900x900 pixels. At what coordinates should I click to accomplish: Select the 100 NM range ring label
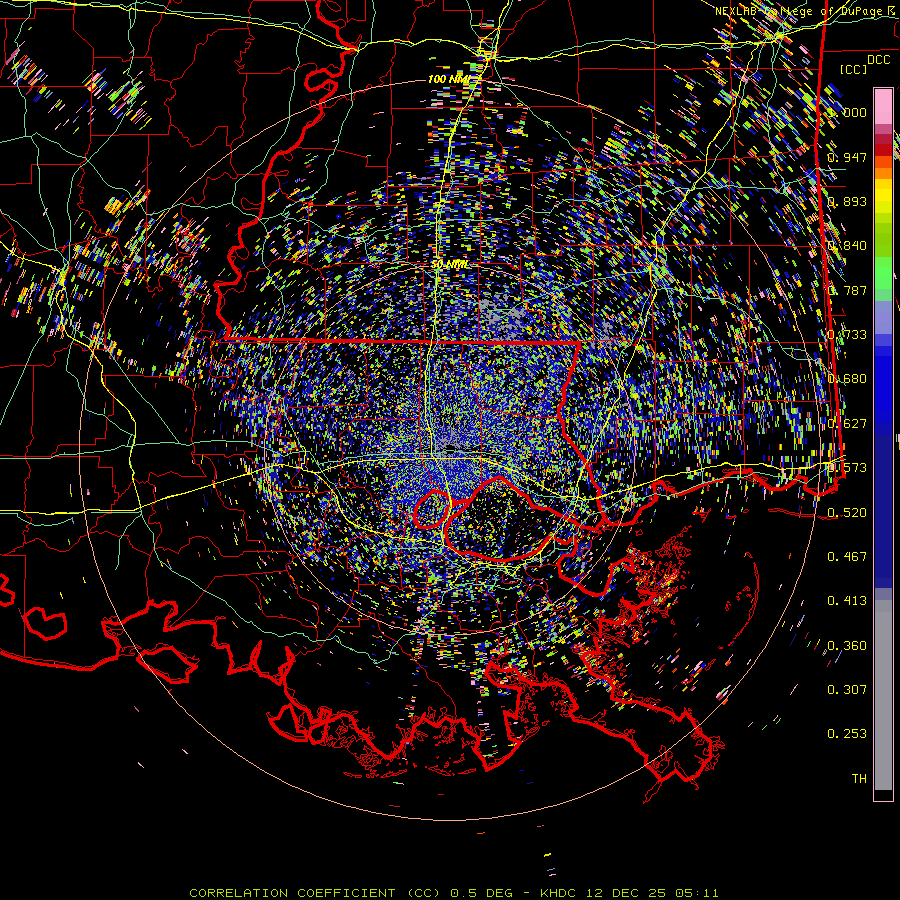click(x=448, y=79)
